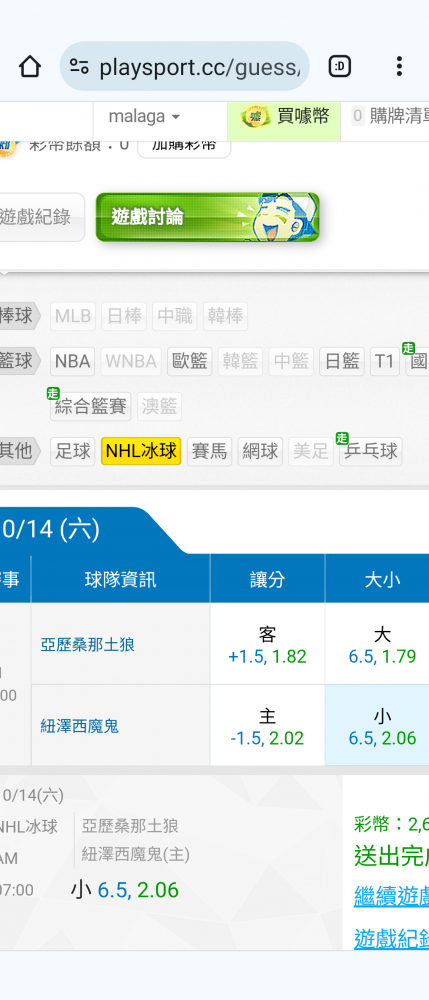Select the 中職 league tag

[x=175, y=316]
